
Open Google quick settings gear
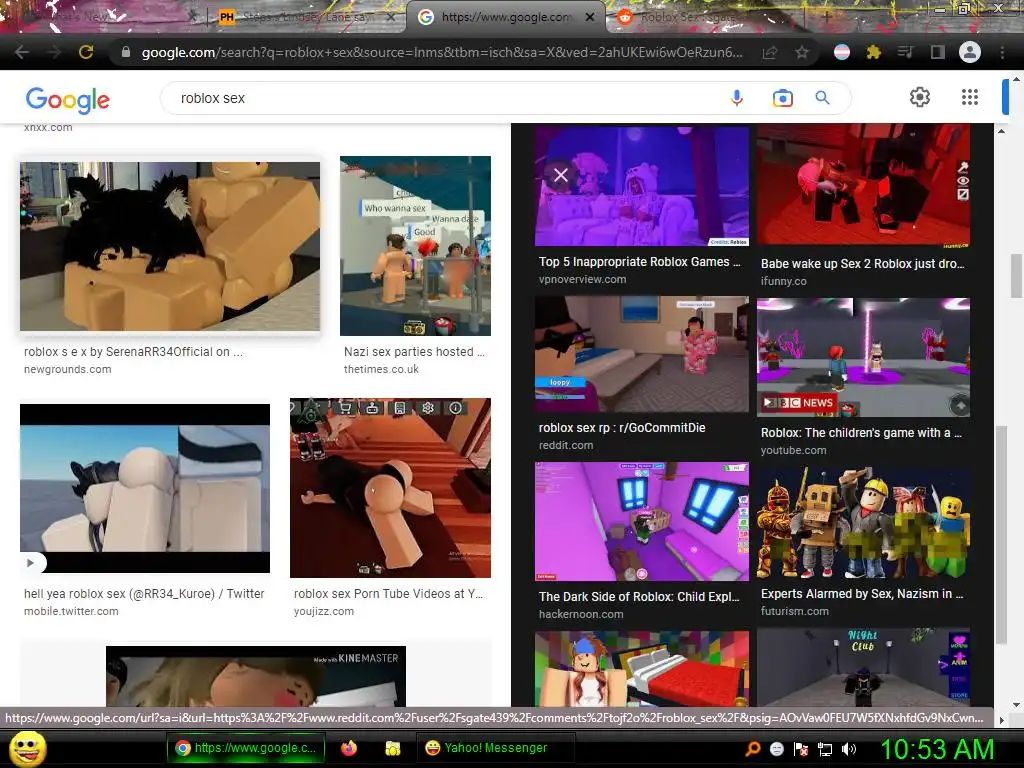pyautogui.click(x=920, y=97)
